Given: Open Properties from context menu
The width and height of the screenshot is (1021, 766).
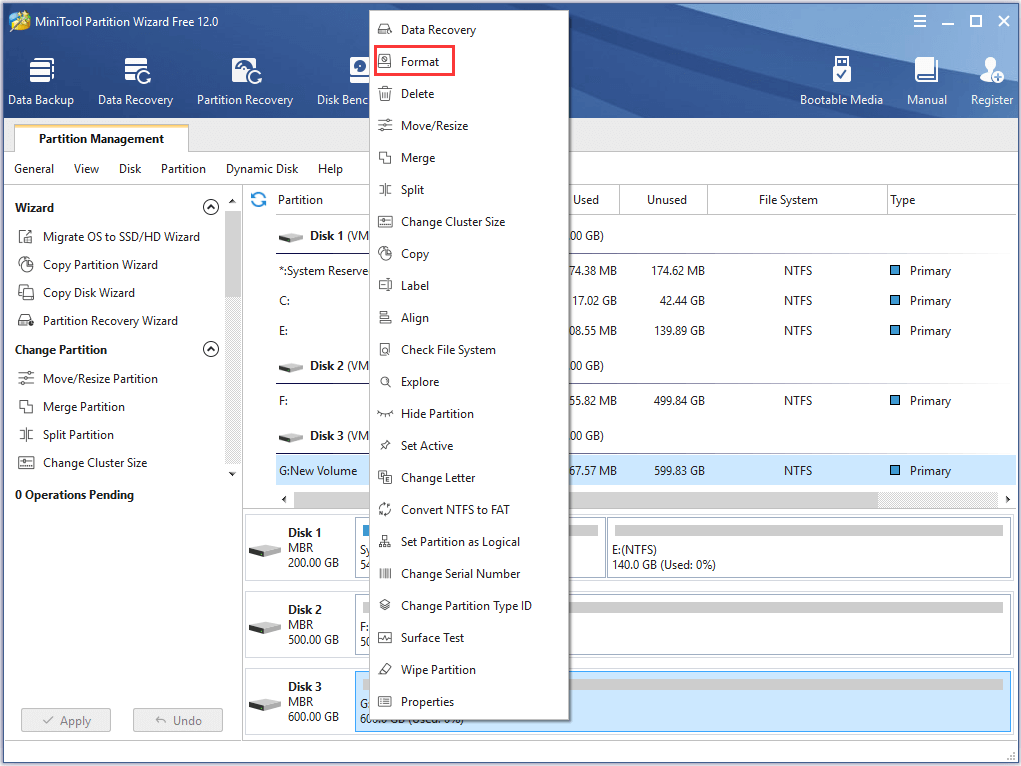Looking at the screenshot, I should [469, 702].
